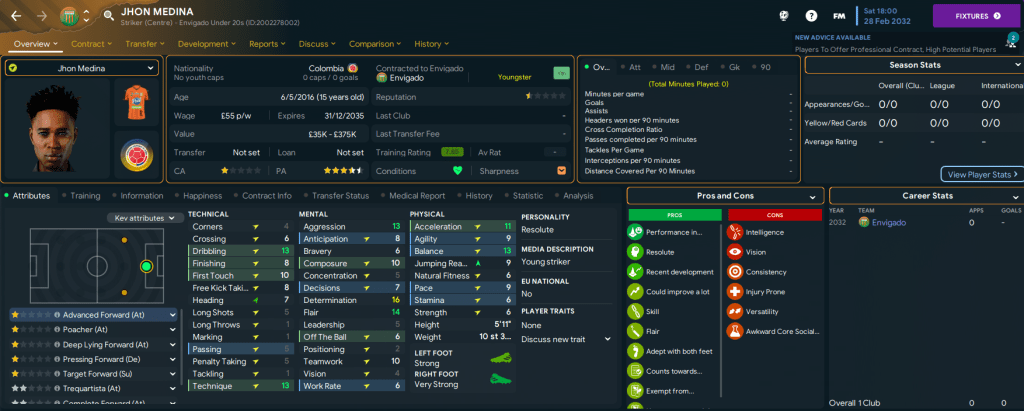1024x411 pixels.
Task: Click the green heart Conditions icon
Action: click(x=459, y=170)
